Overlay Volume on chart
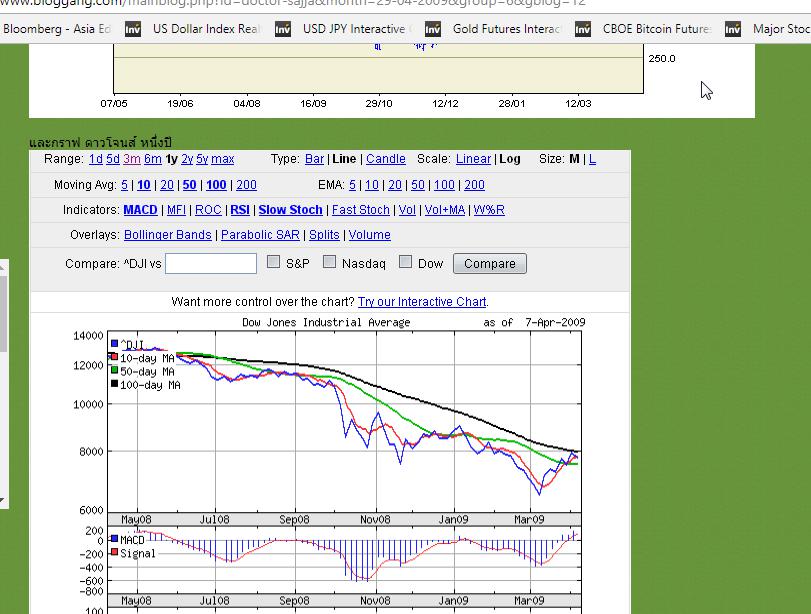Screen dimensions: 811x614 [x=369, y=235]
